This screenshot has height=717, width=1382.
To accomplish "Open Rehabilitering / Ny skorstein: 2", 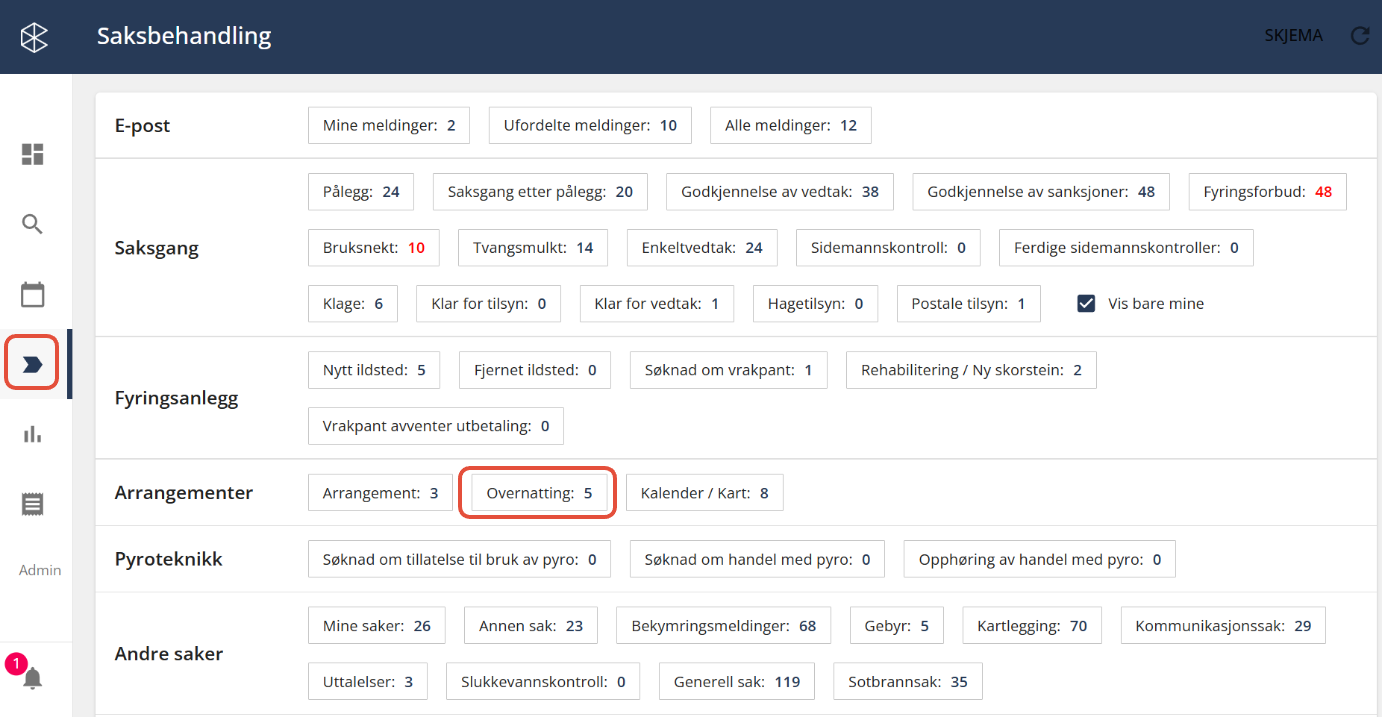I will [972, 370].
